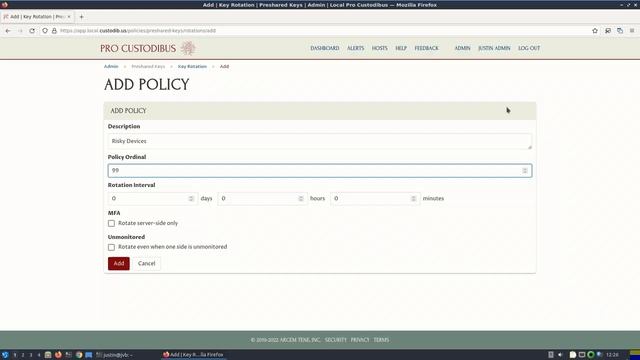Screen dimensions: 640x360
Task: Open the Admin nav item
Action: [462, 48]
